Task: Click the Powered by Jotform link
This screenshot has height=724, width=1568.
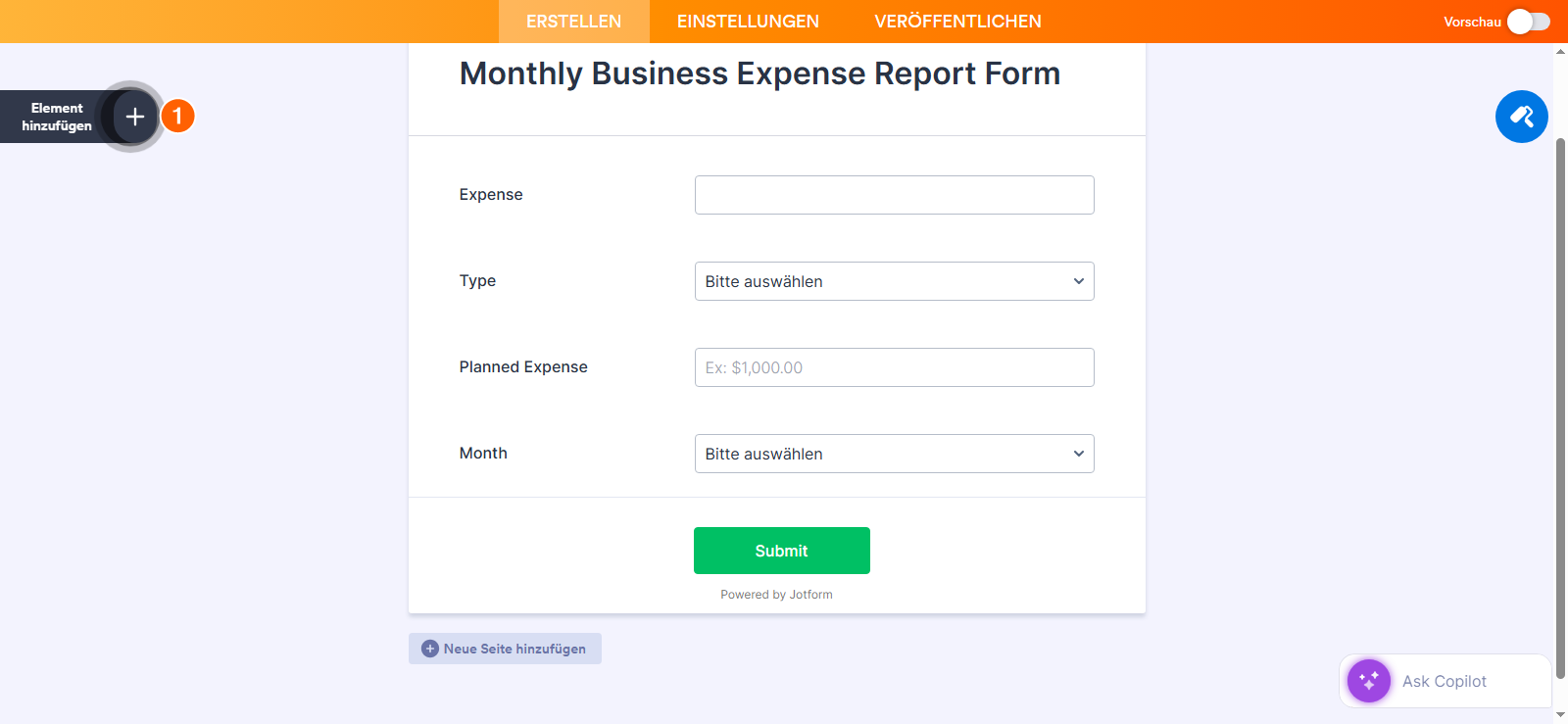Action: tap(776, 595)
